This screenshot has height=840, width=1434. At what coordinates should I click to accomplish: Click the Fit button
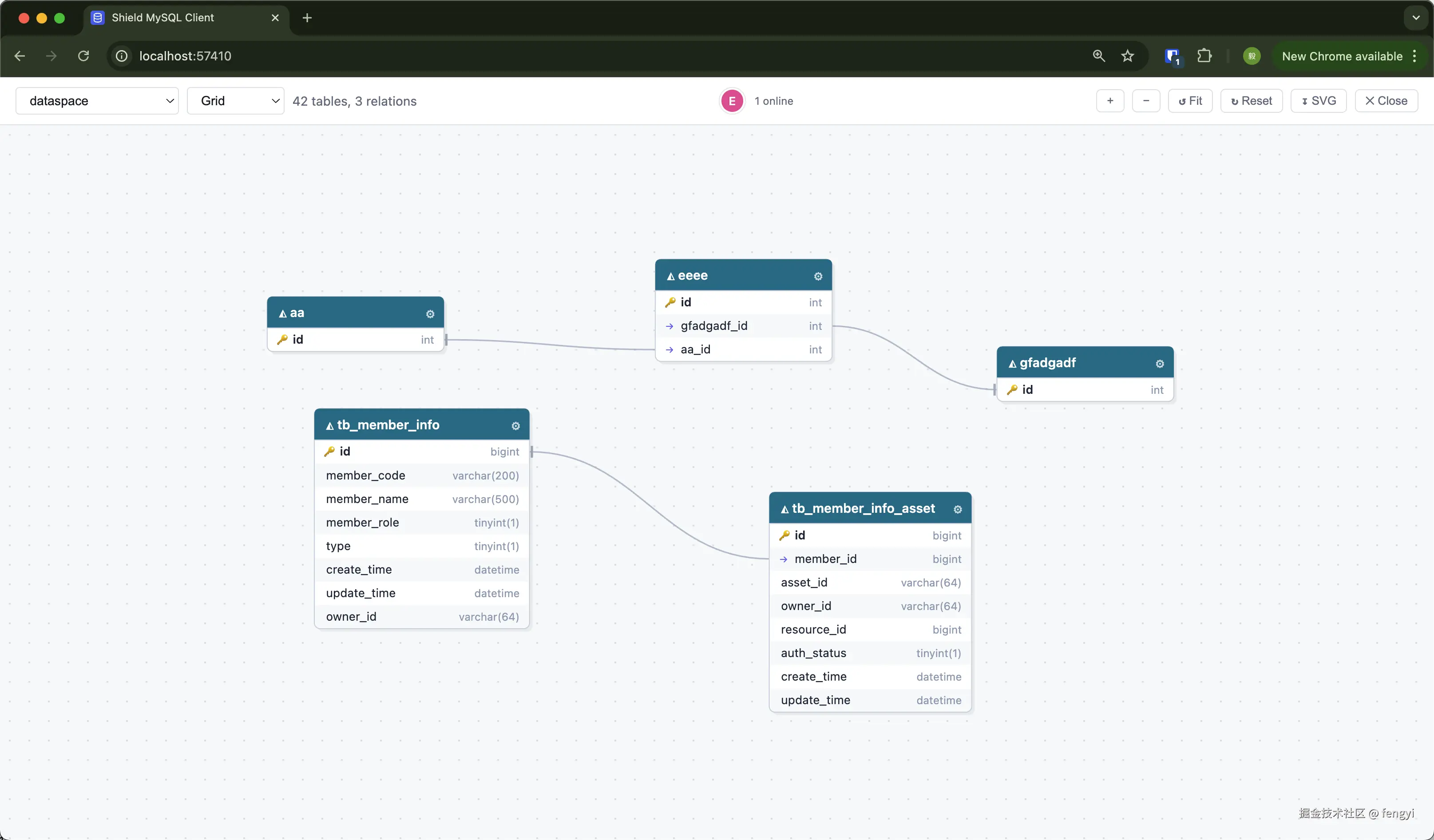[1190, 101]
